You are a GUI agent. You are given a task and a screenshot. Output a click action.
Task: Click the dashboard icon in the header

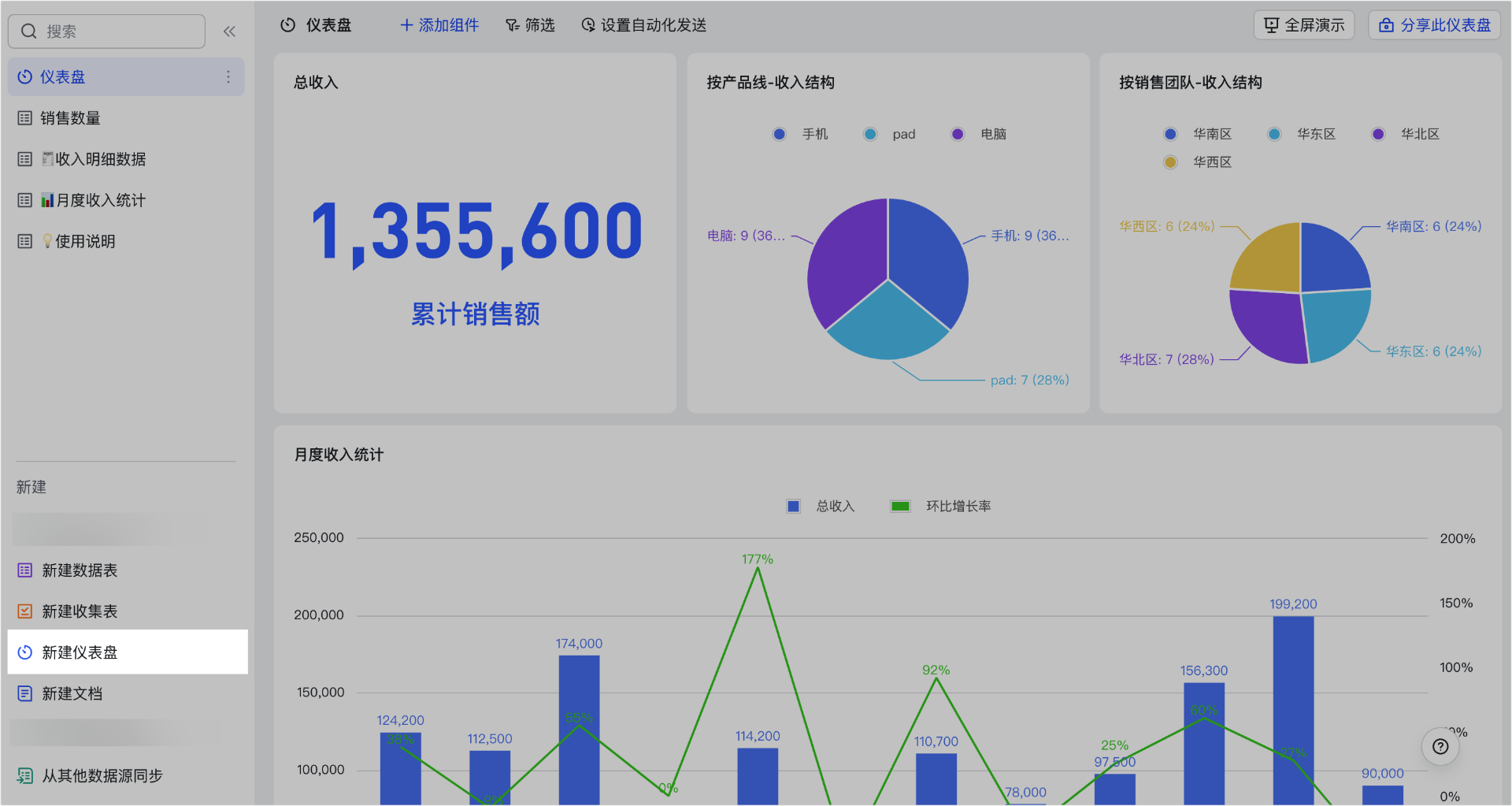coord(288,25)
